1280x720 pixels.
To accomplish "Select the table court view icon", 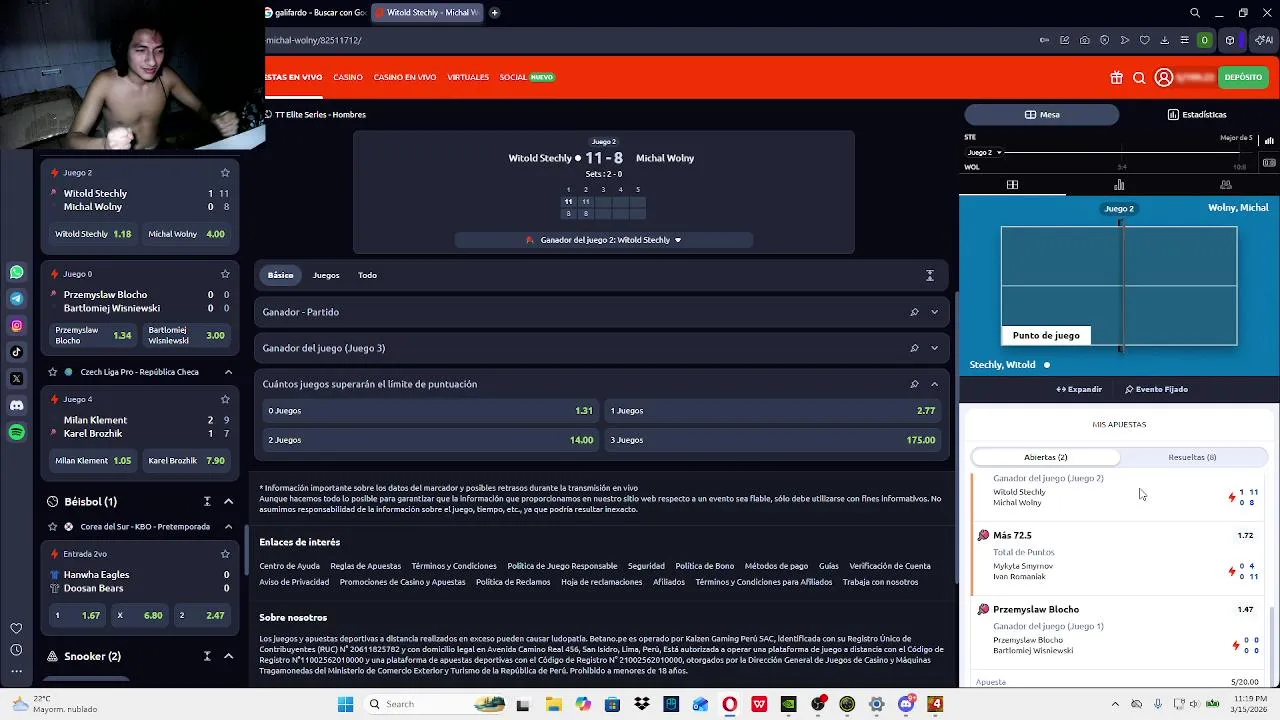I will 1012,184.
